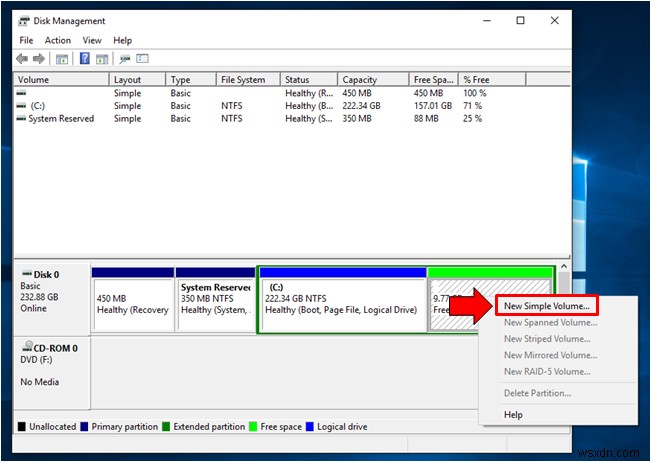Click the Disk Management title bar icon
The height and width of the screenshot is (463, 651).
click(24, 21)
